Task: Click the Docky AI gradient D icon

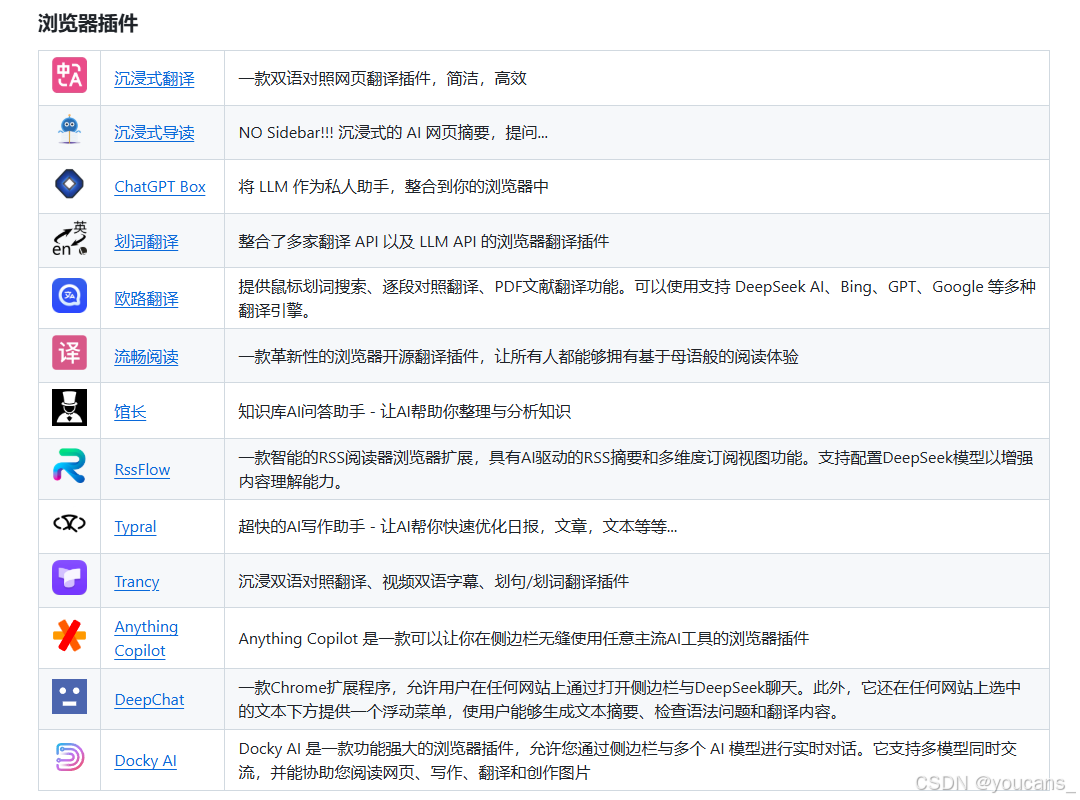Action: click(x=69, y=757)
